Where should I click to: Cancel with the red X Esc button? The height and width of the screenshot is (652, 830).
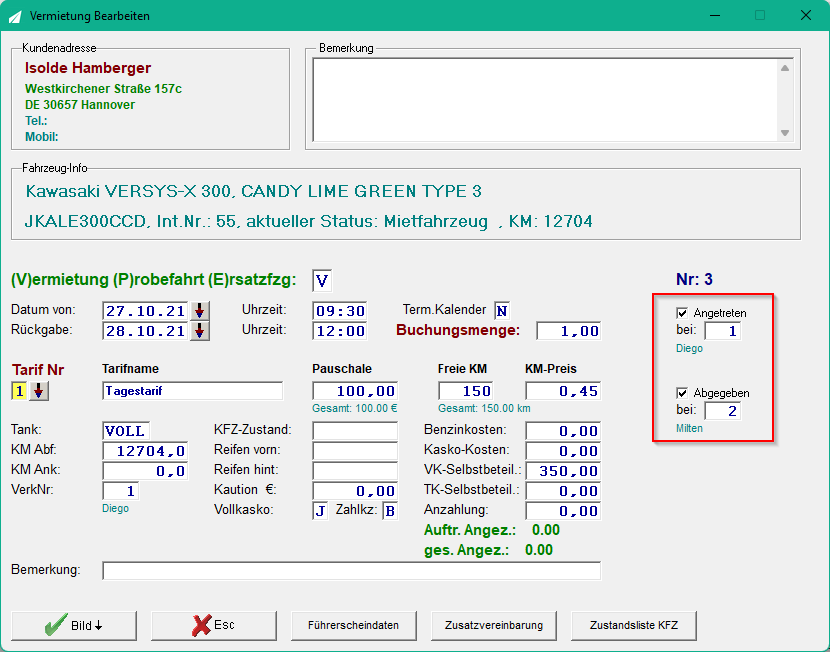pos(214,626)
